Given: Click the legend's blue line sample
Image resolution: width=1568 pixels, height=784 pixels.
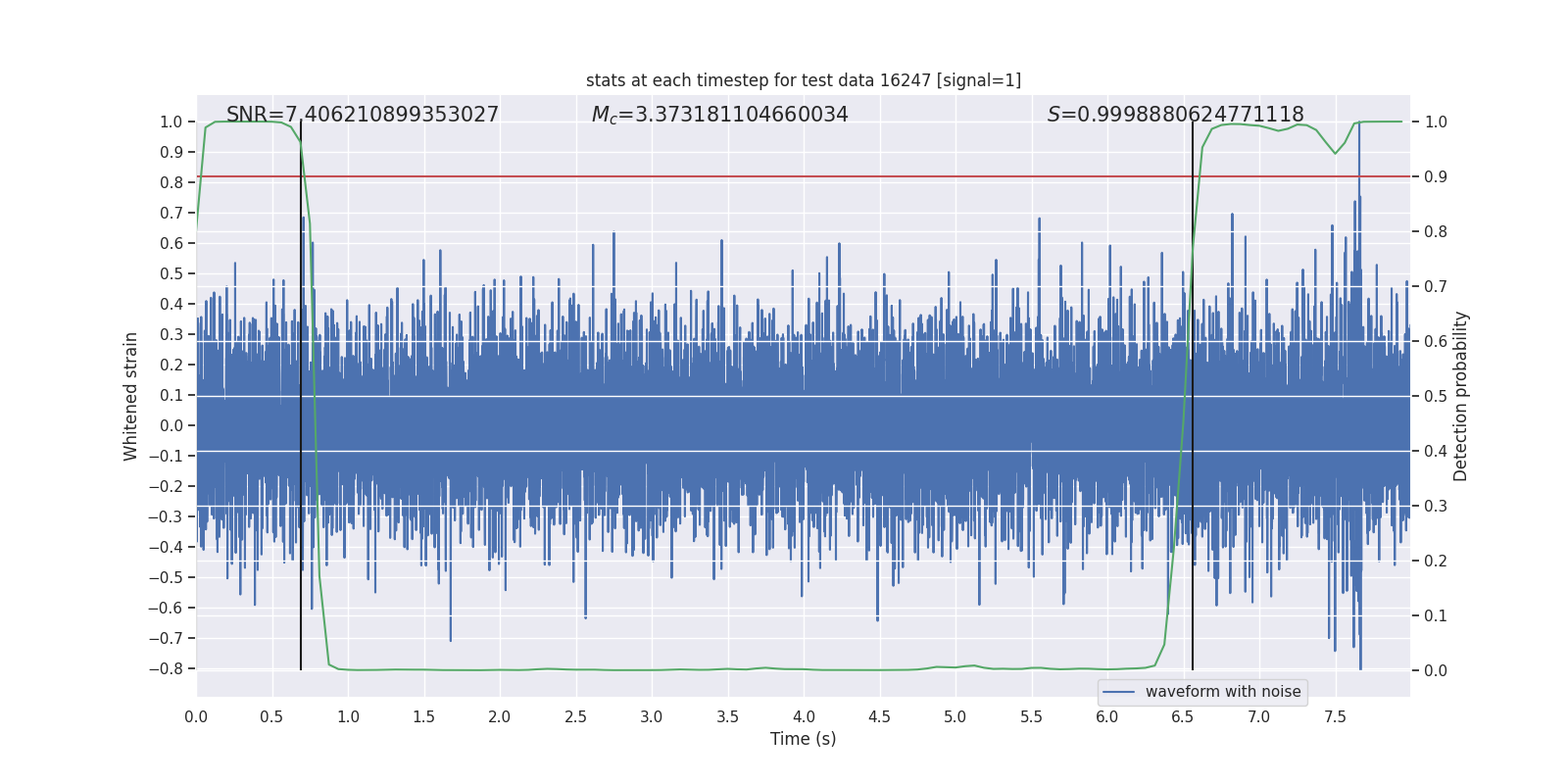Looking at the screenshot, I should tap(1118, 692).
